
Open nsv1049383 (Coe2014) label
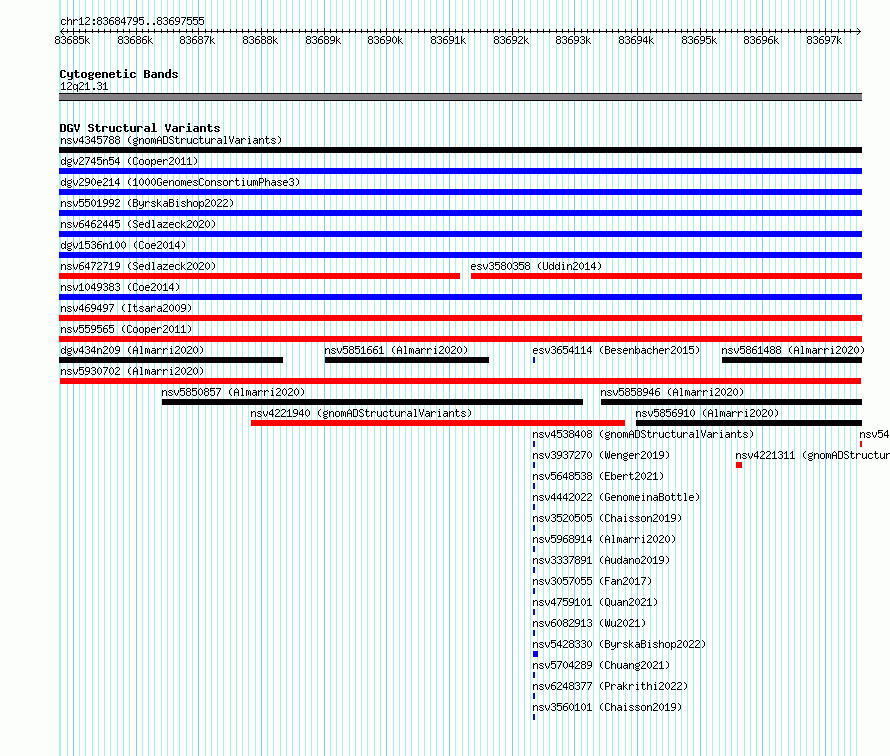coord(120,287)
